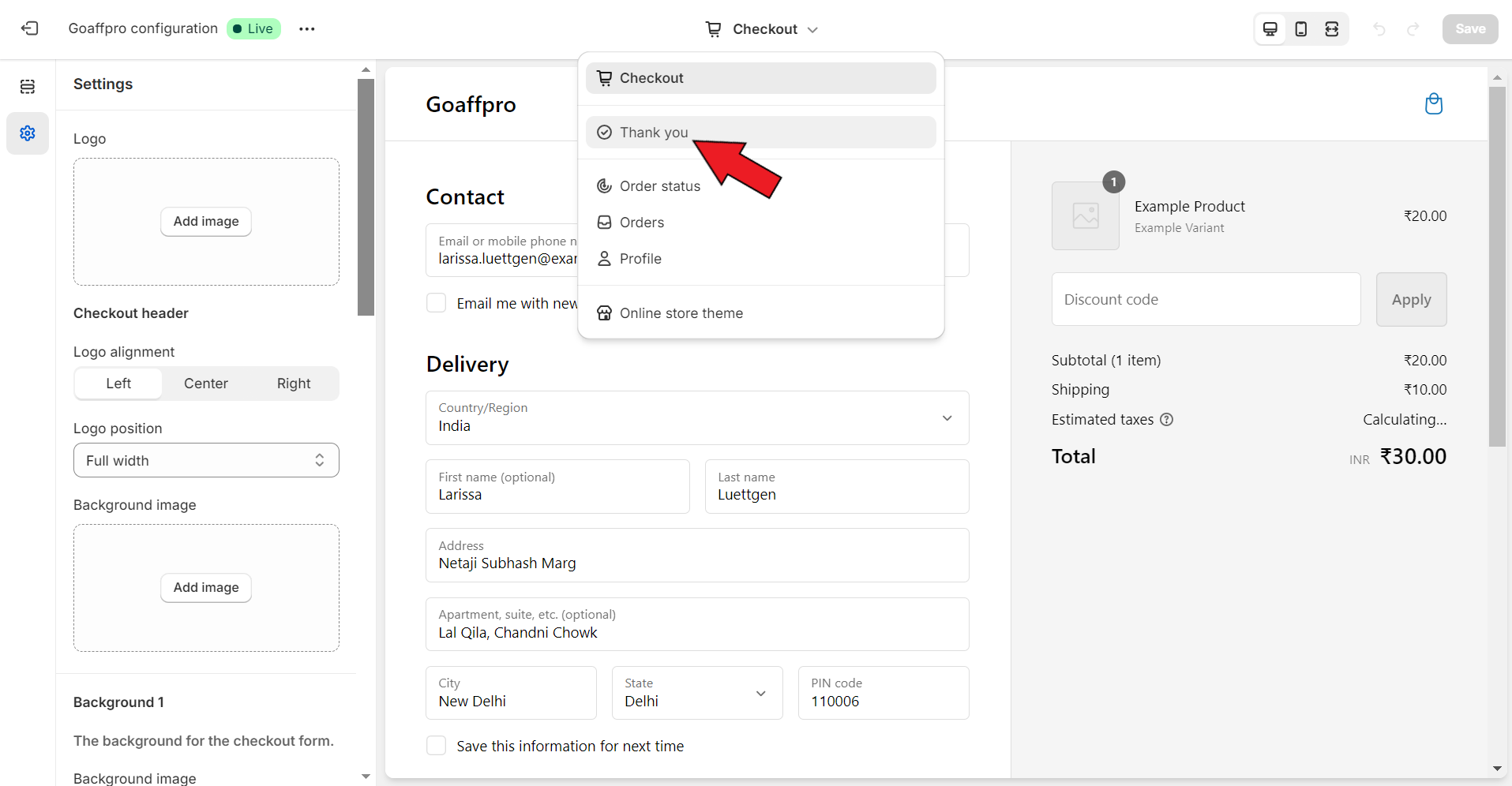Select Thank you from the page menu

[654, 133]
